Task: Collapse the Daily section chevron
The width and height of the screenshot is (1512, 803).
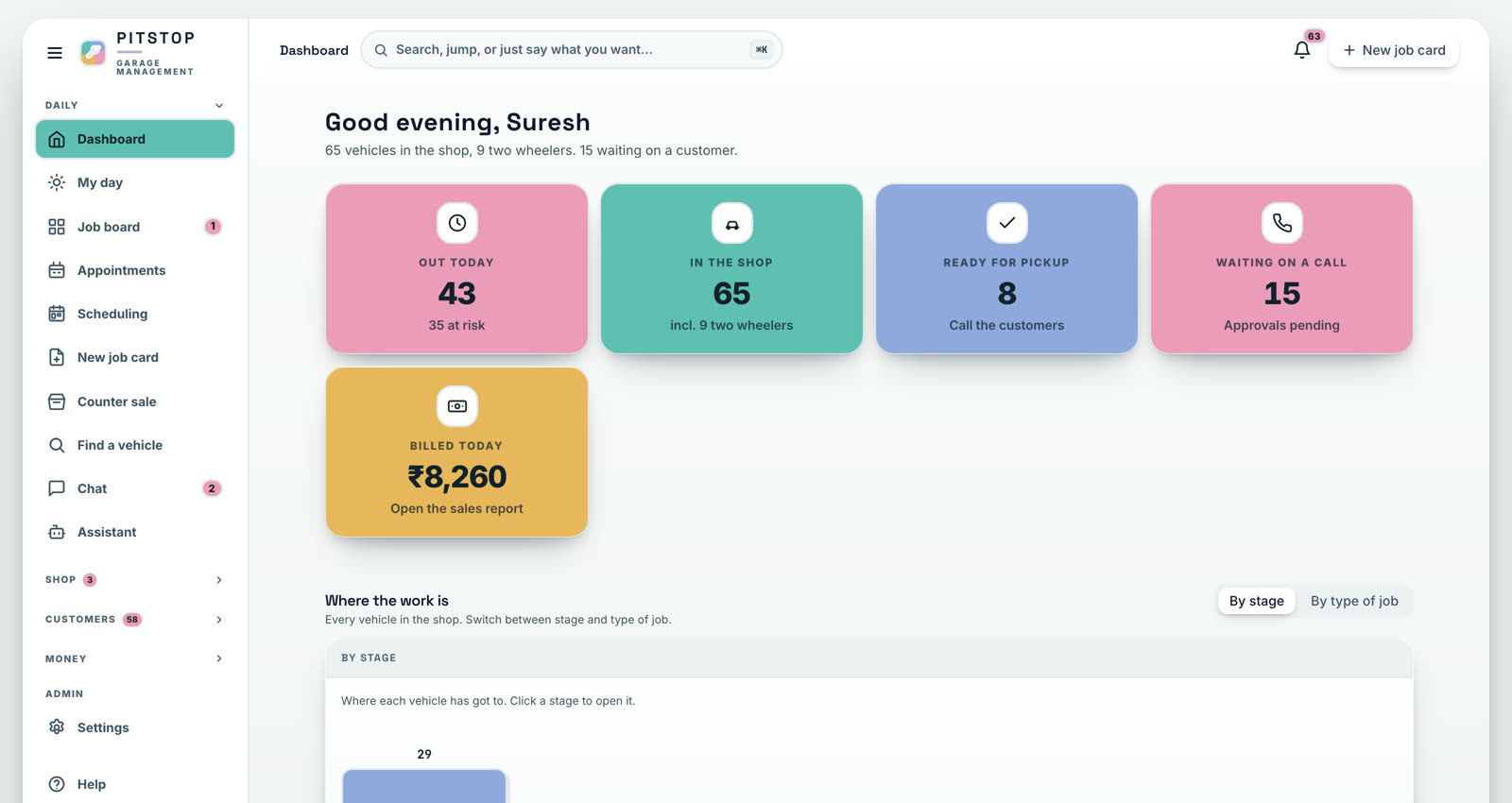Action: (x=219, y=106)
